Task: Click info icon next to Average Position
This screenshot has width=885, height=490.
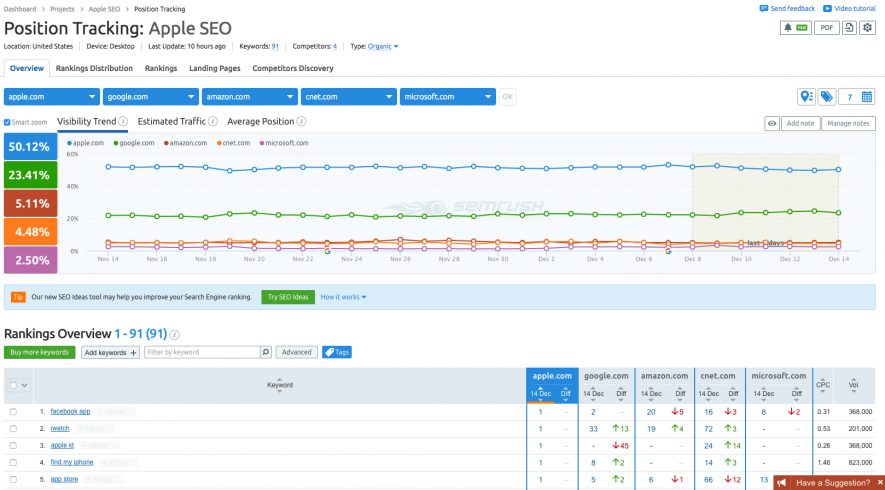Action: click(301, 121)
